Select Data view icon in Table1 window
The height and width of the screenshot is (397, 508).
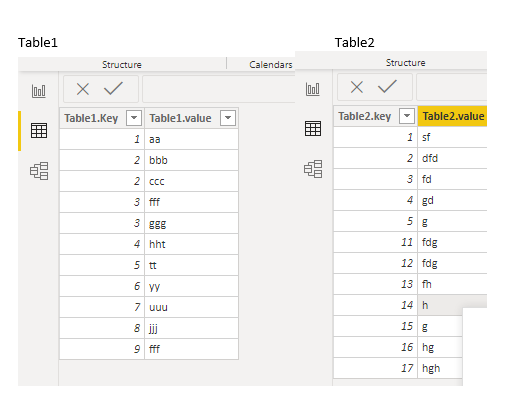(x=39, y=130)
